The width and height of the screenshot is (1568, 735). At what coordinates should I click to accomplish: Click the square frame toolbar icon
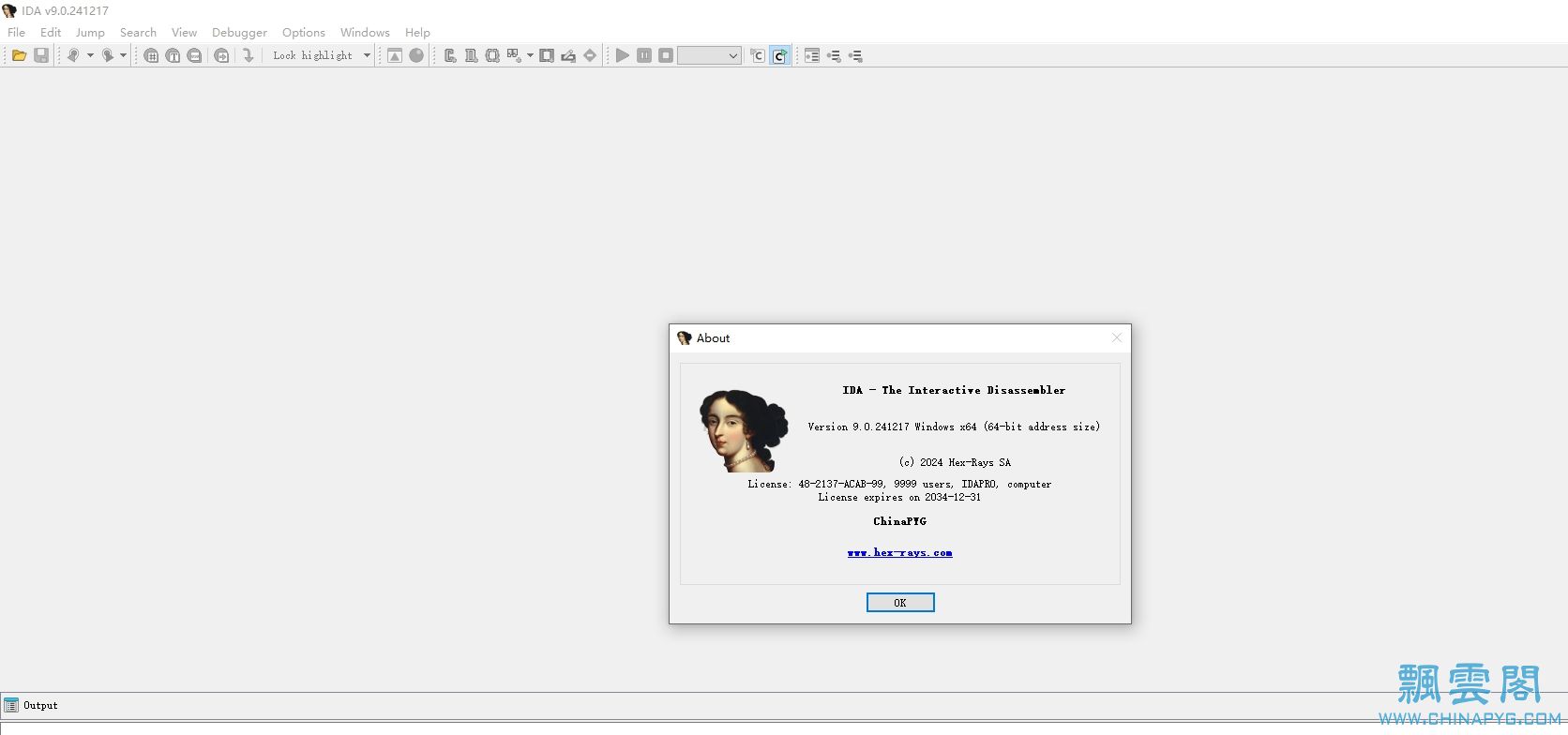[547, 55]
